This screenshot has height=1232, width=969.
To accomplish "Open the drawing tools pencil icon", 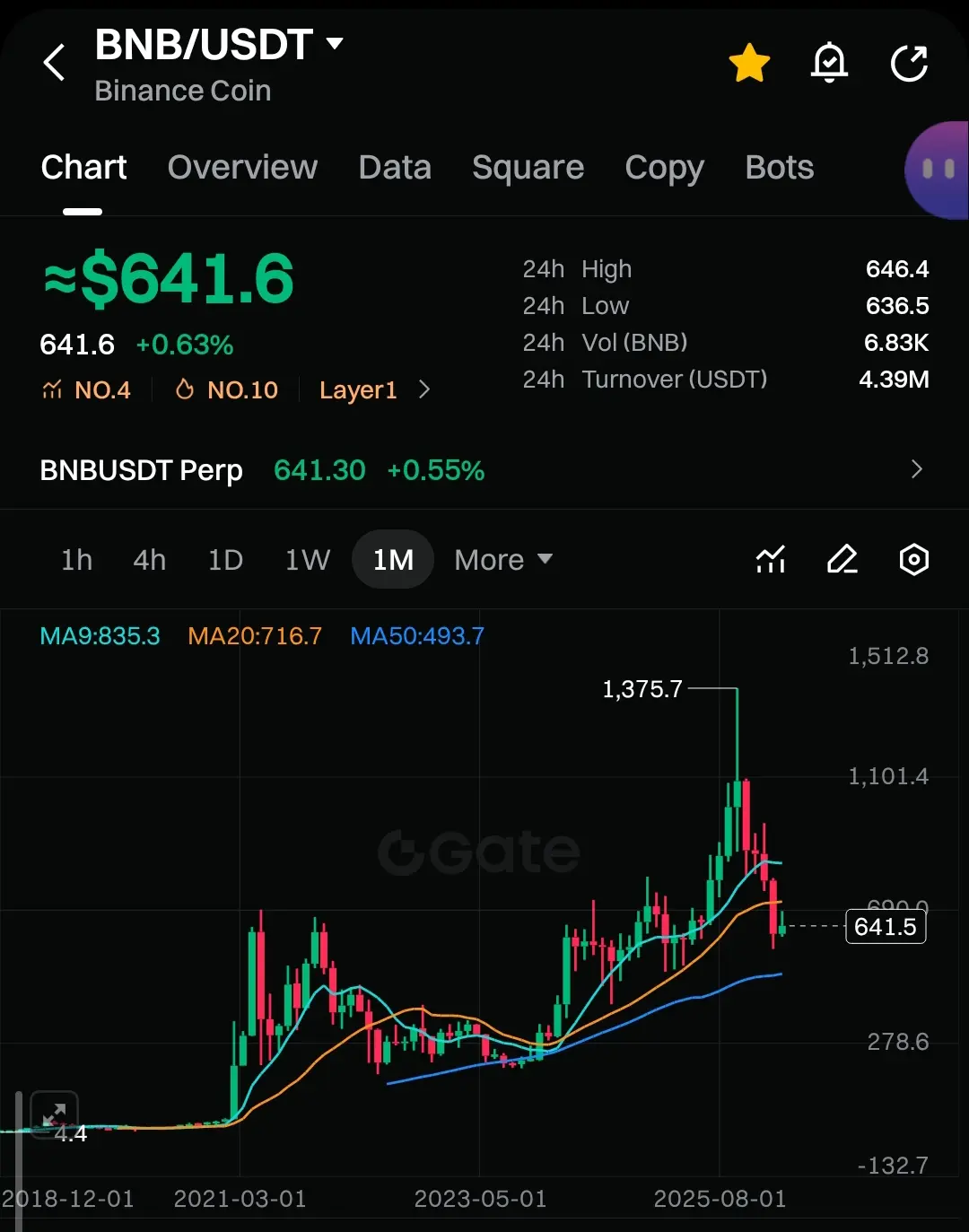I will click(x=842, y=559).
